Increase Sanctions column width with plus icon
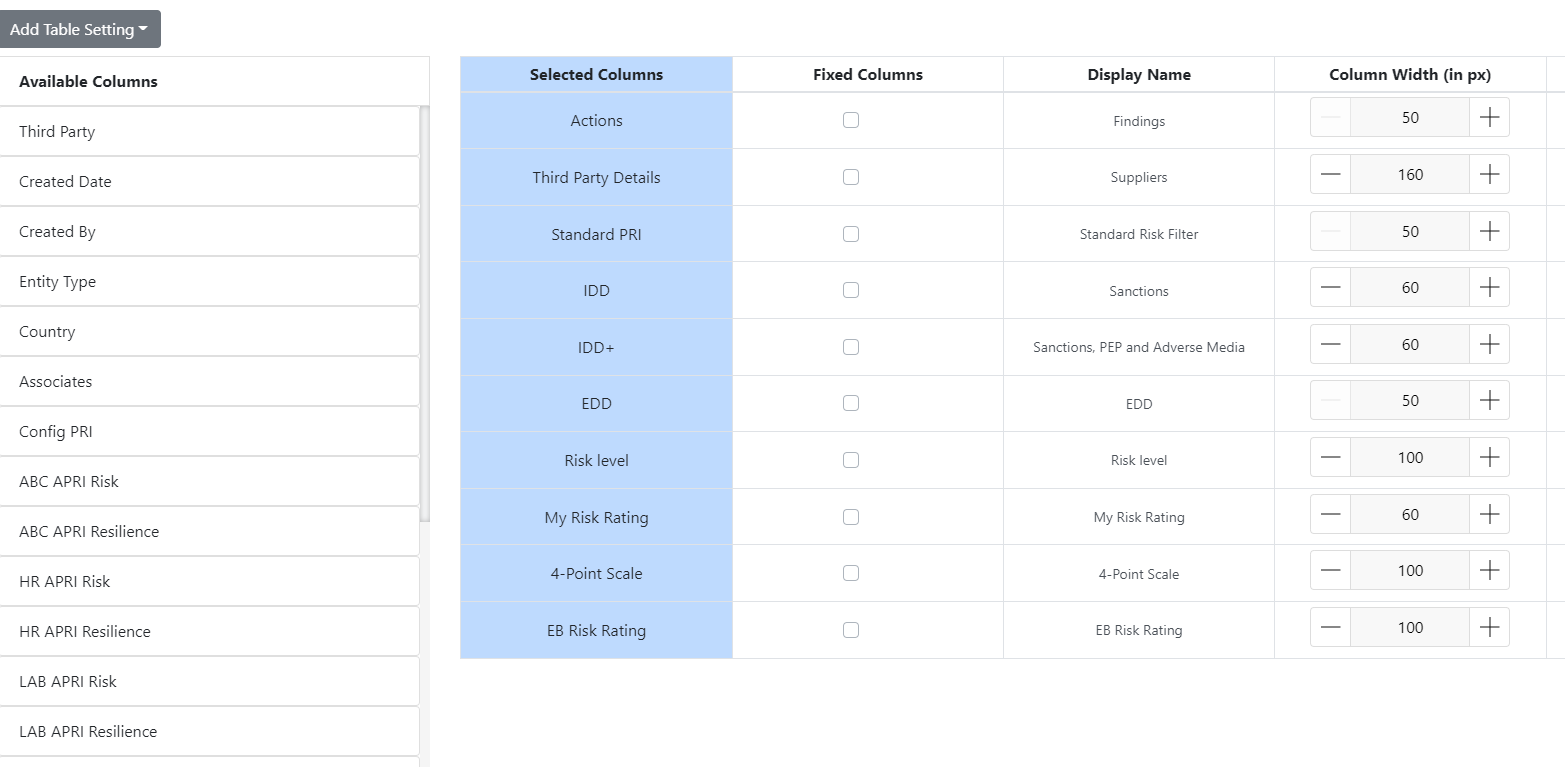 click(x=1489, y=287)
